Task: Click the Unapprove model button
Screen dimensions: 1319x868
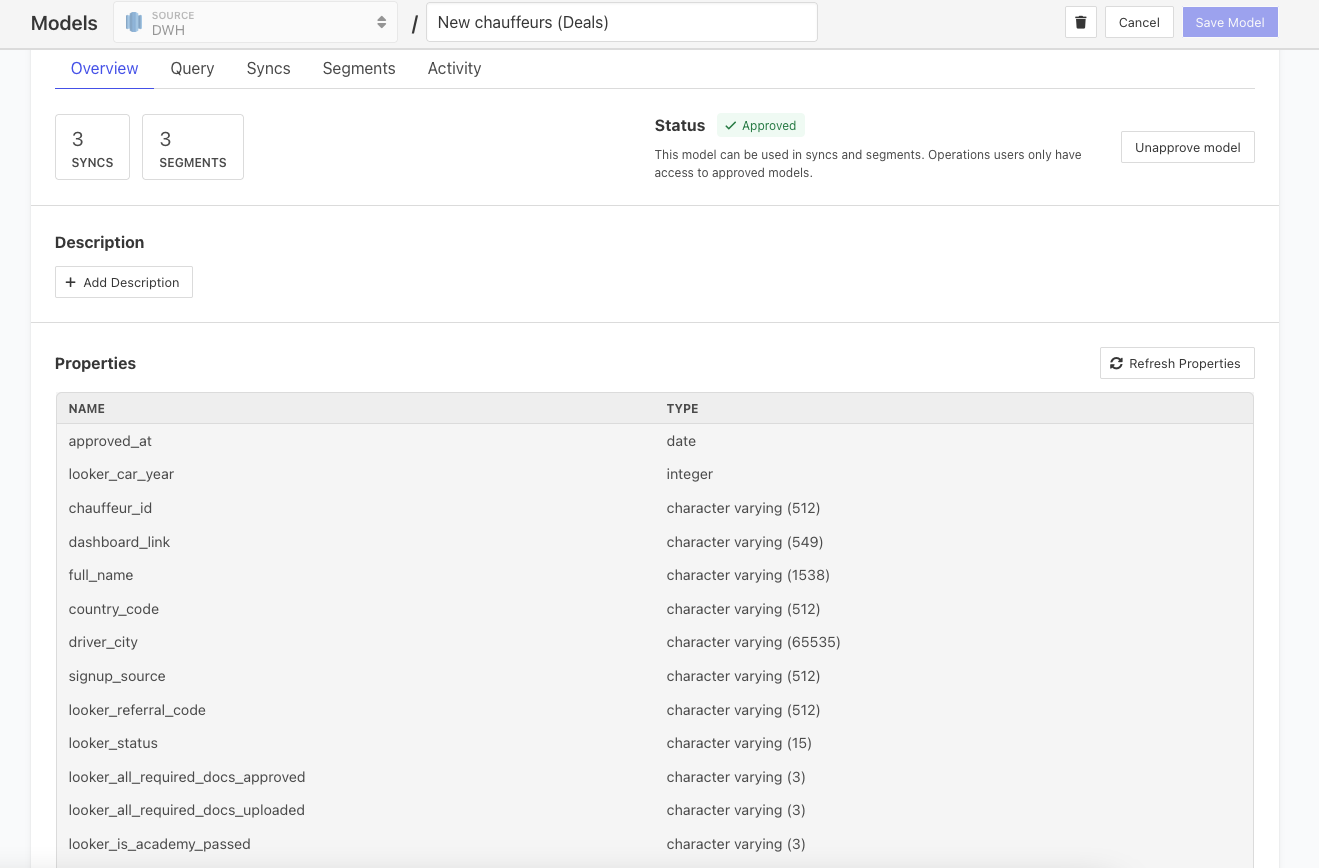Action: tap(1187, 147)
